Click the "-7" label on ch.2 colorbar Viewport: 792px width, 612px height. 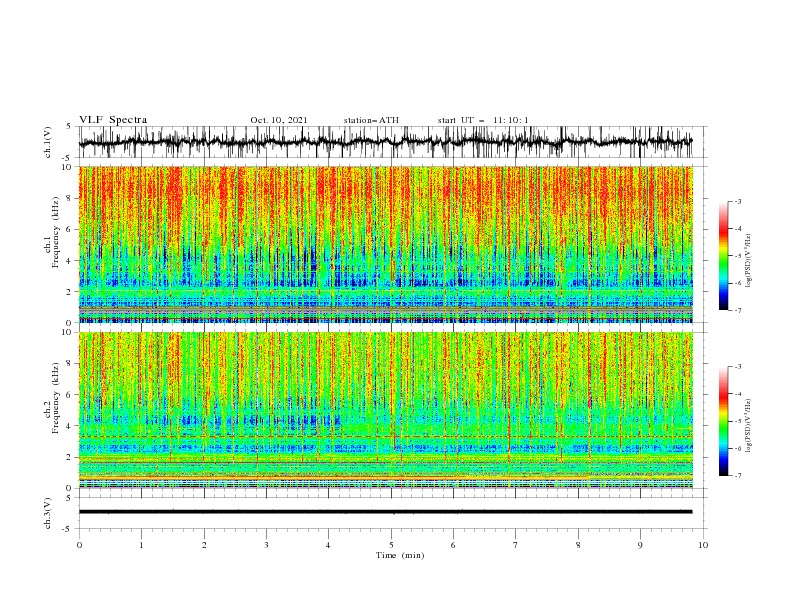[738, 475]
